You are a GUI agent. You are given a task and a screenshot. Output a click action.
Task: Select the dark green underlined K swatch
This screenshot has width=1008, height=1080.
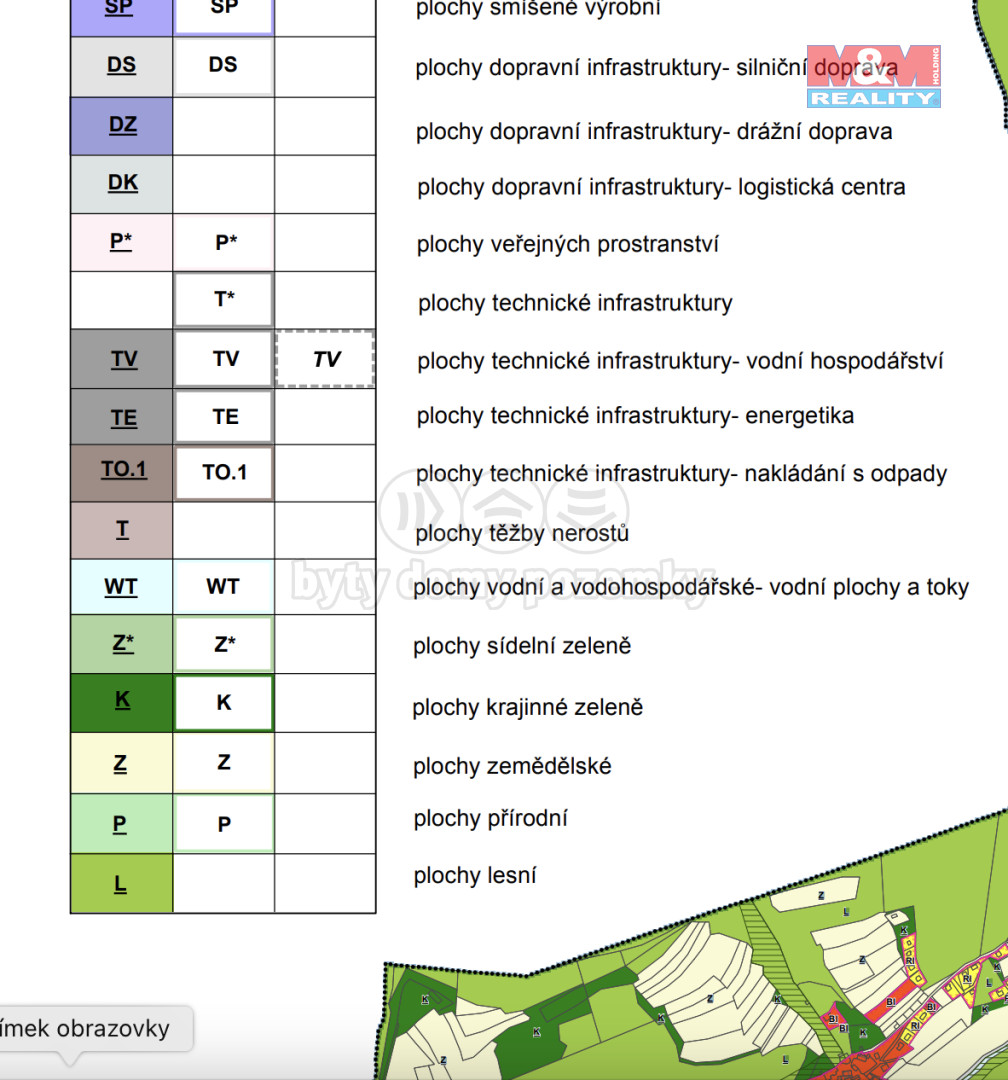click(122, 702)
